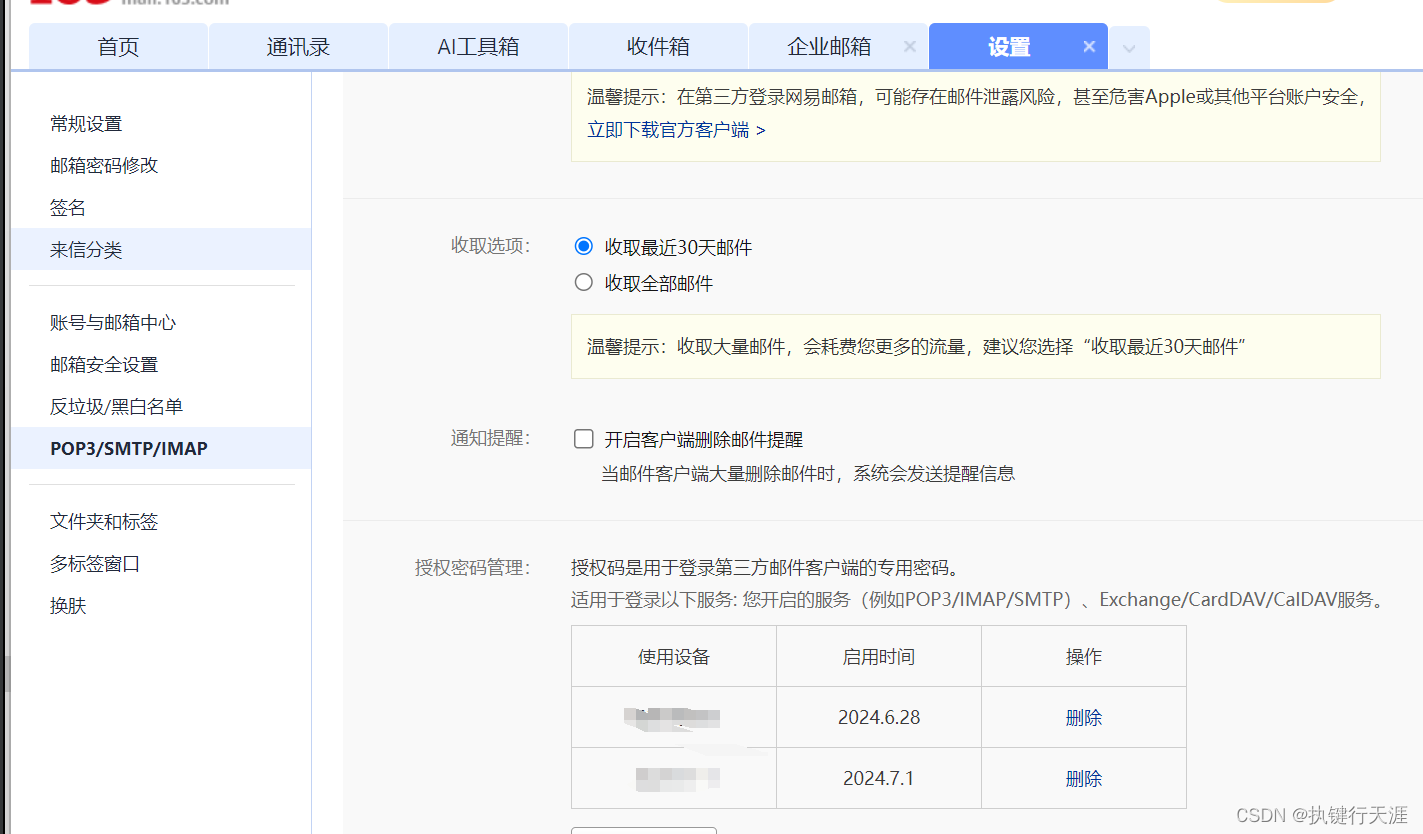
Task: Select 收取最近30天邮件 radio option
Action: 584,246
